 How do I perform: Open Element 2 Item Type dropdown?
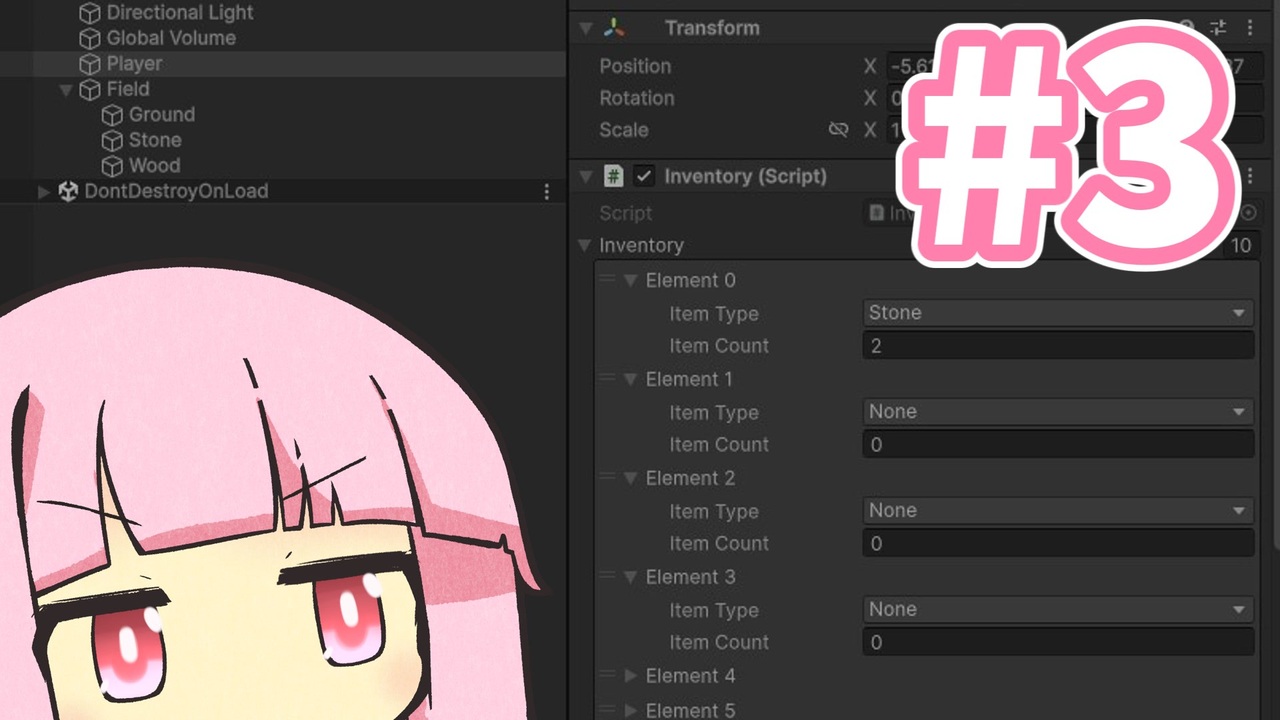click(1058, 511)
